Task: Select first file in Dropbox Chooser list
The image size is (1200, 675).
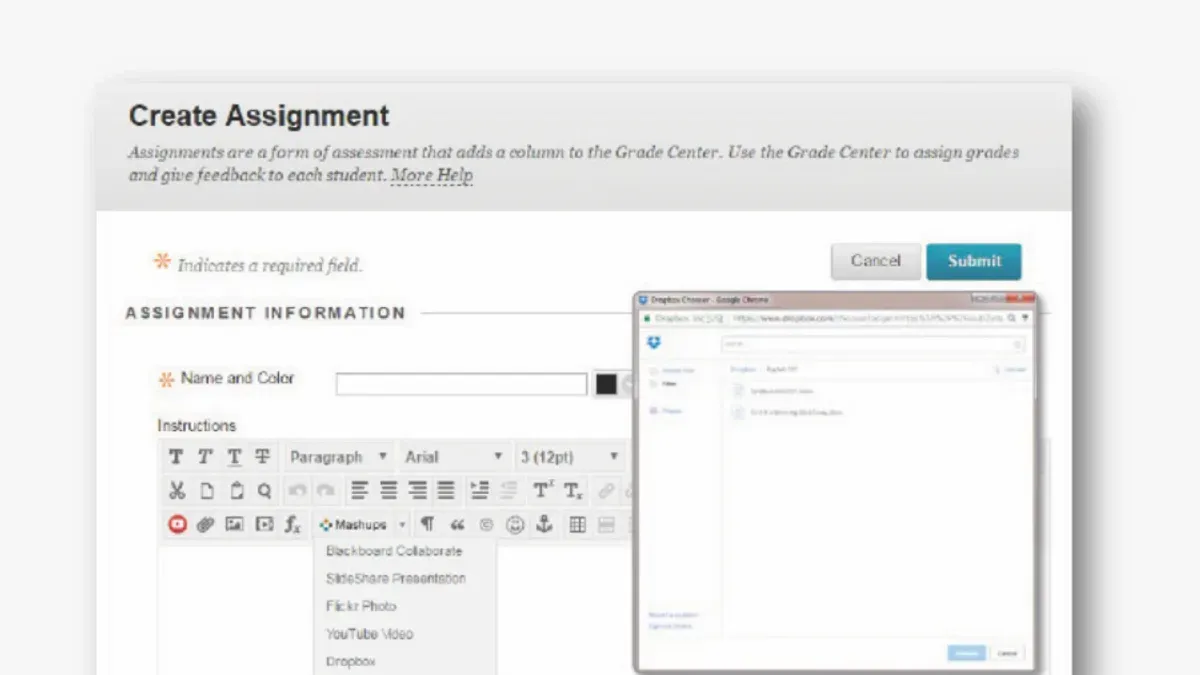Action: (781, 391)
